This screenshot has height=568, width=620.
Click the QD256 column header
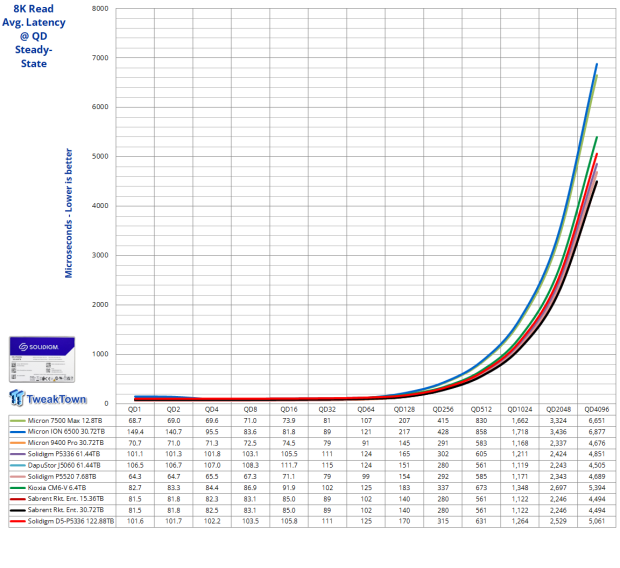[x=443, y=409]
